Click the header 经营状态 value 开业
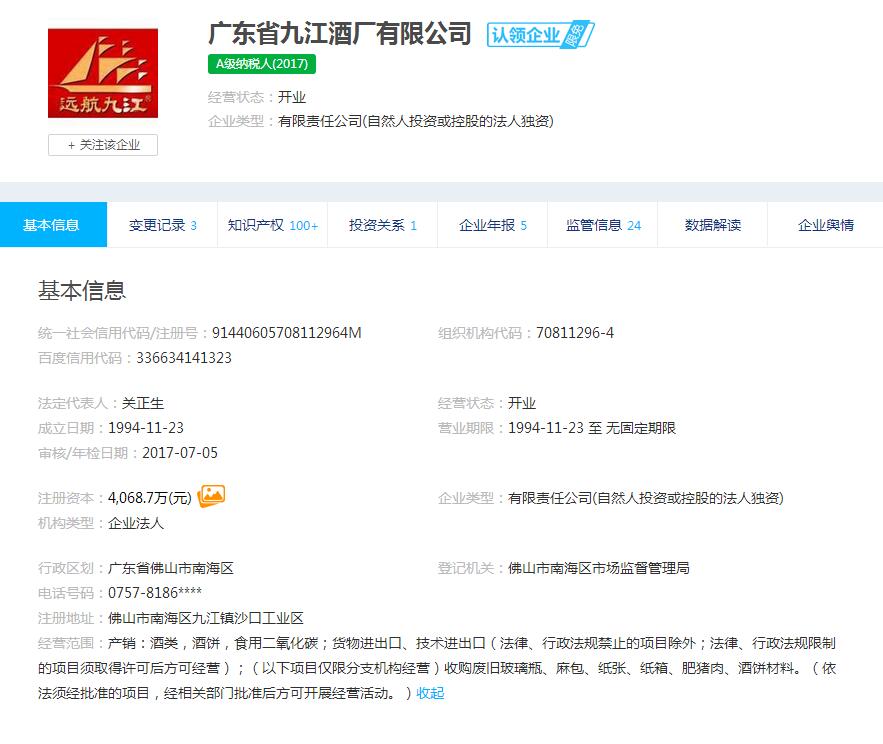The height and width of the screenshot is (744, 883). 292,97
